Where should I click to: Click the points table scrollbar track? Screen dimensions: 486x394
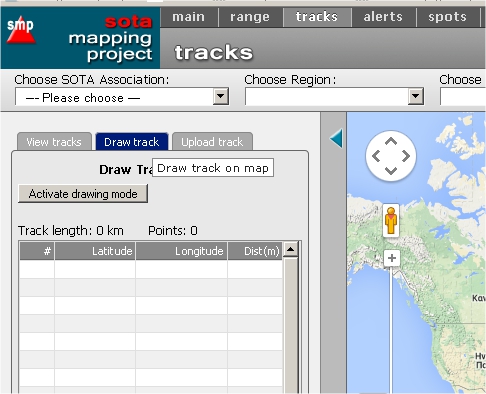click(x=291, y=325)
